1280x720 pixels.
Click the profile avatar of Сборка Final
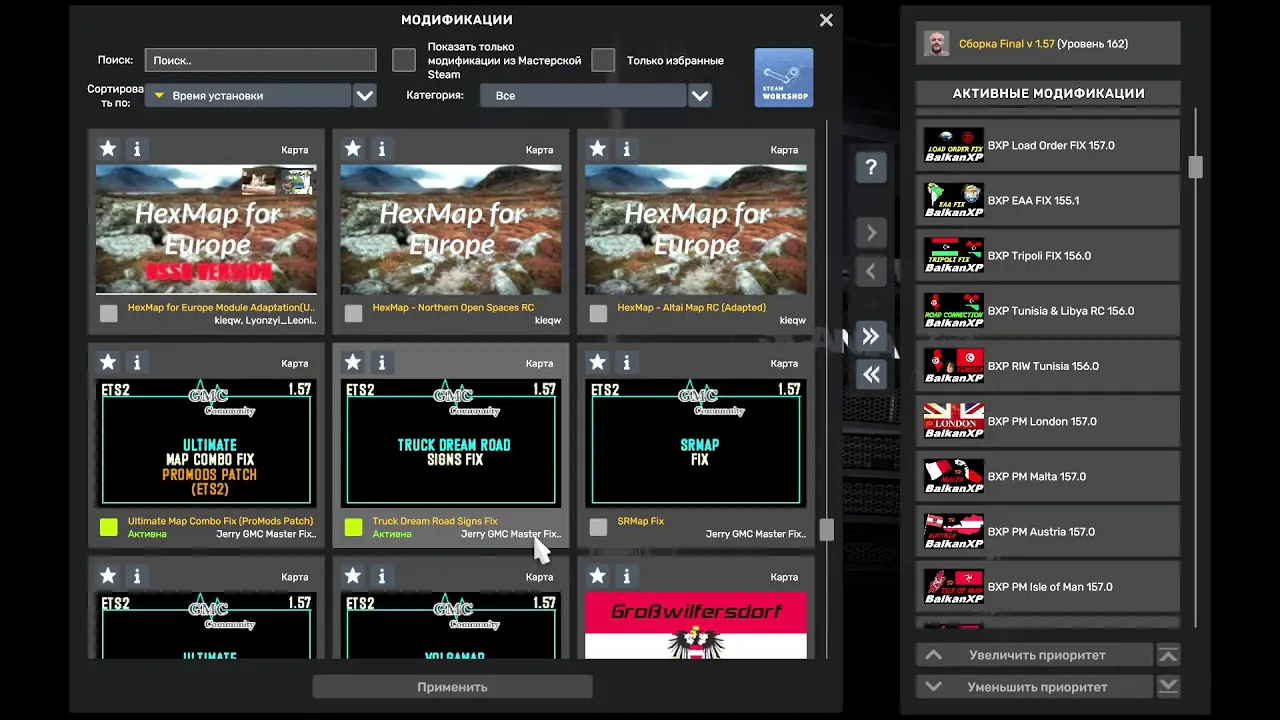(x=936, y=44)
